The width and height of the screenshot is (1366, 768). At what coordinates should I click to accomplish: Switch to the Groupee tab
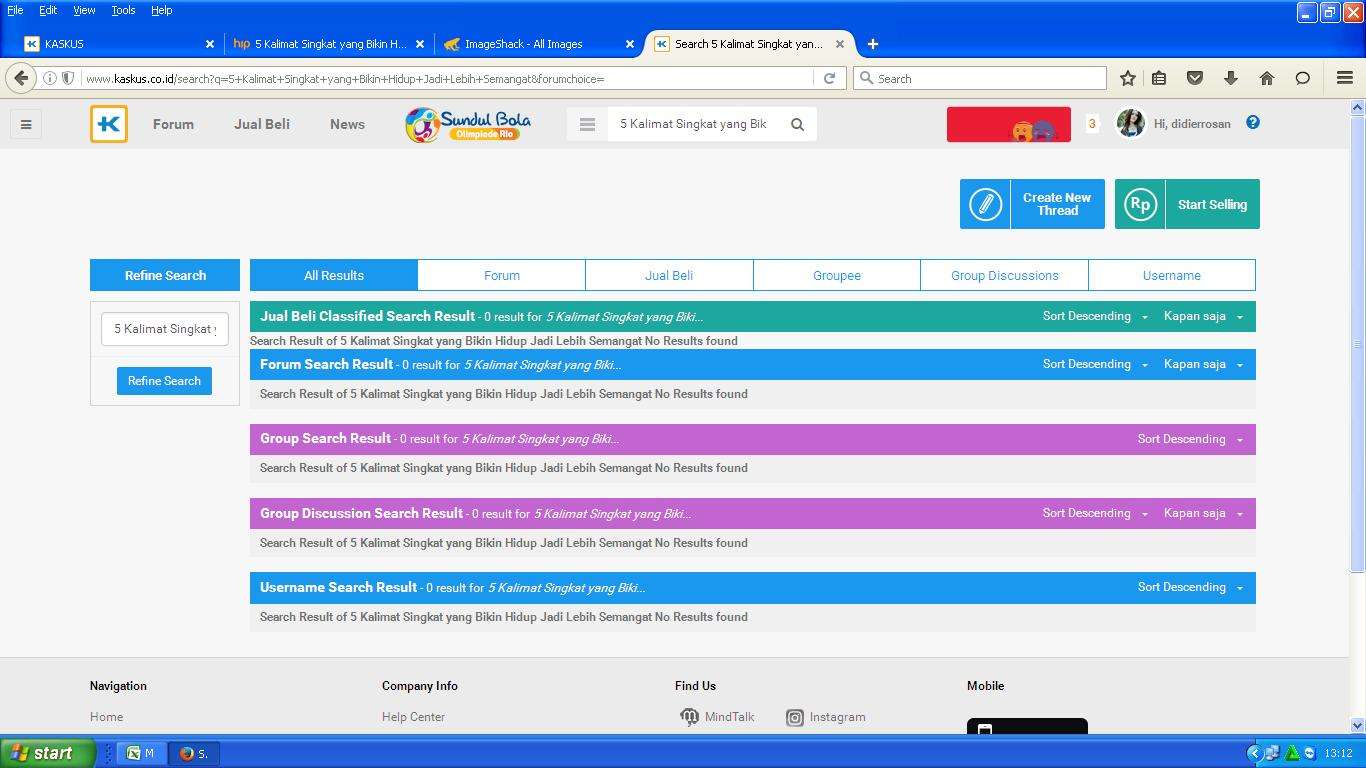coord(836,275)
